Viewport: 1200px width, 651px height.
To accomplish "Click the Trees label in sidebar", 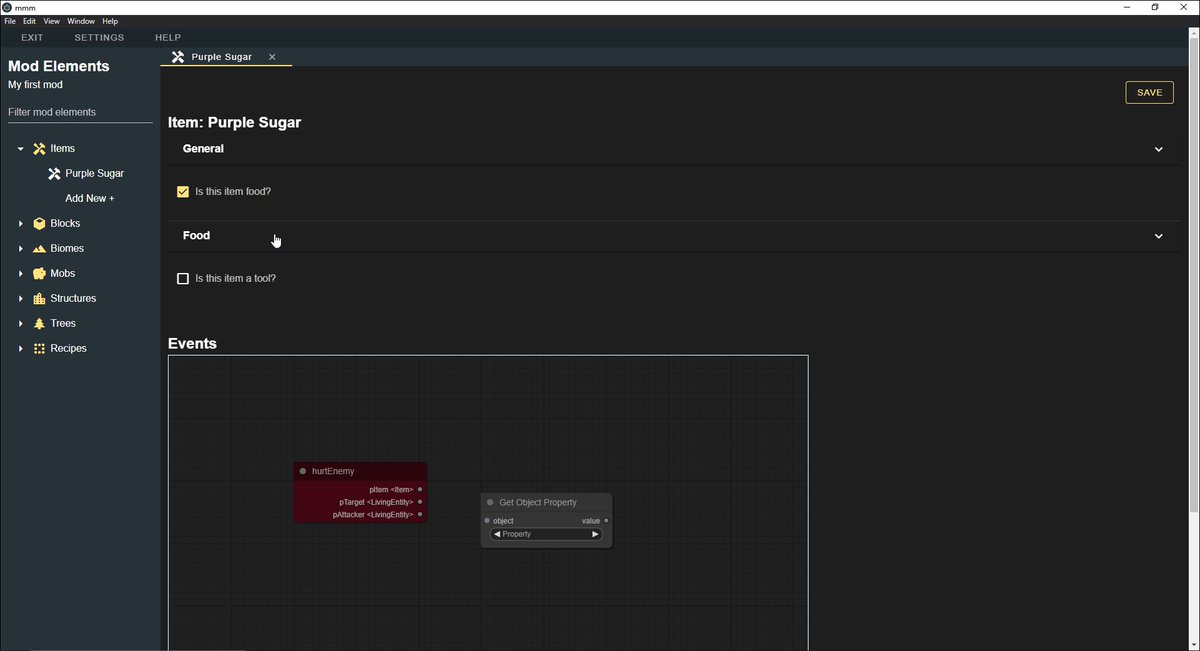I will 63,324.
